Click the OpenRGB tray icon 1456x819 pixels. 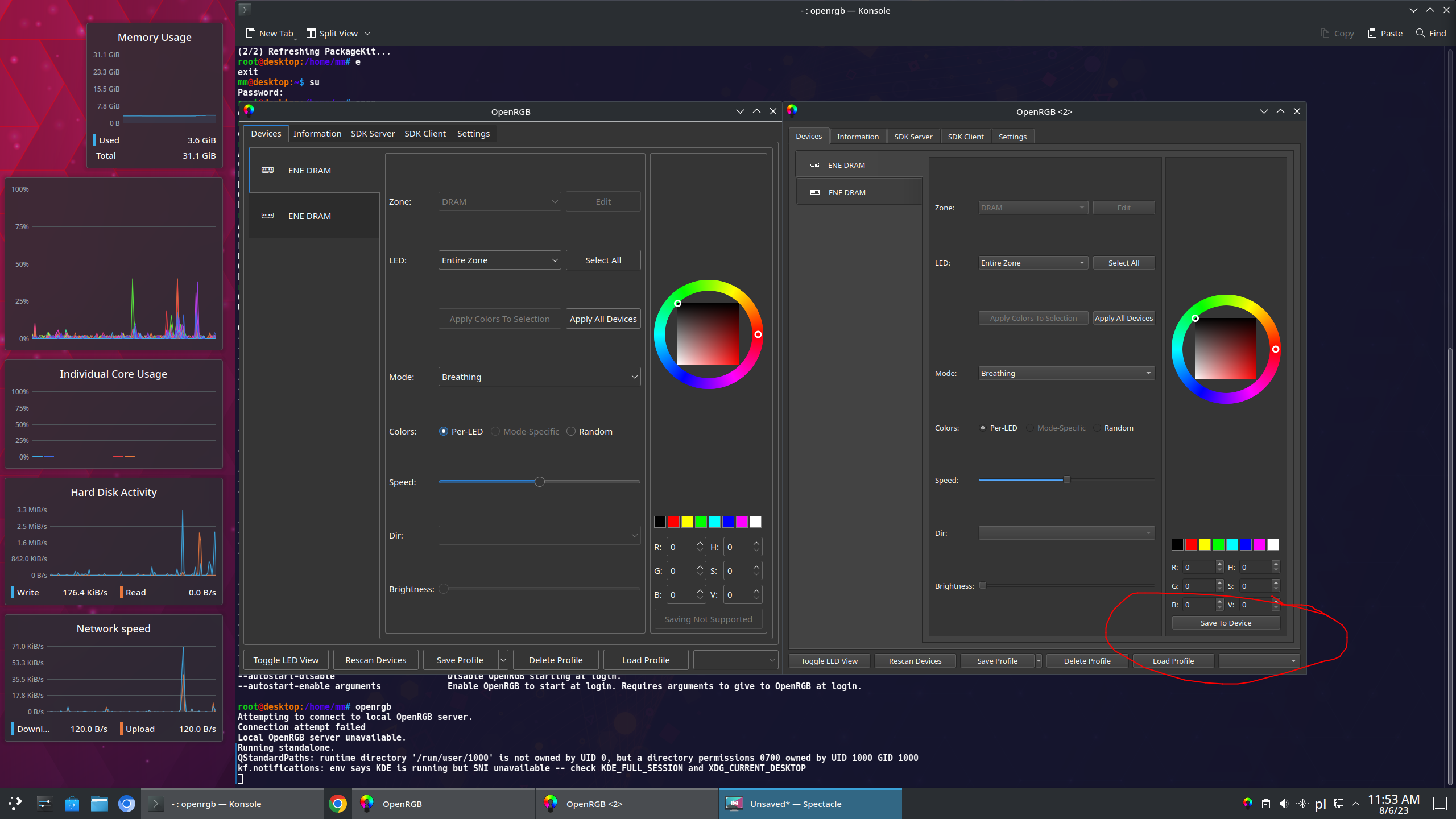pyautogui.click(x=1248, y=803)
